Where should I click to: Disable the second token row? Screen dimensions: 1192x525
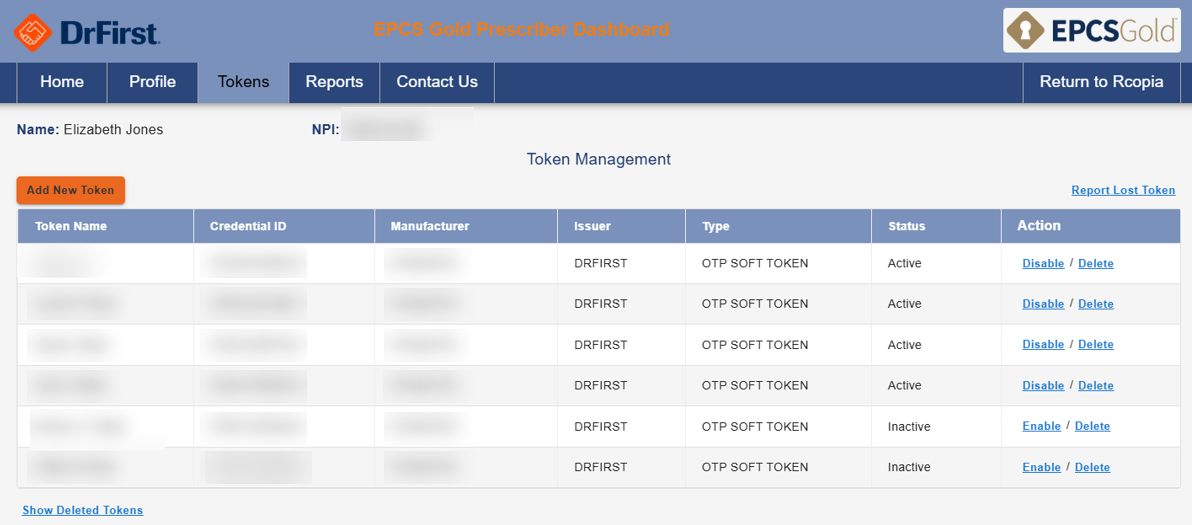coord(1043,304)
